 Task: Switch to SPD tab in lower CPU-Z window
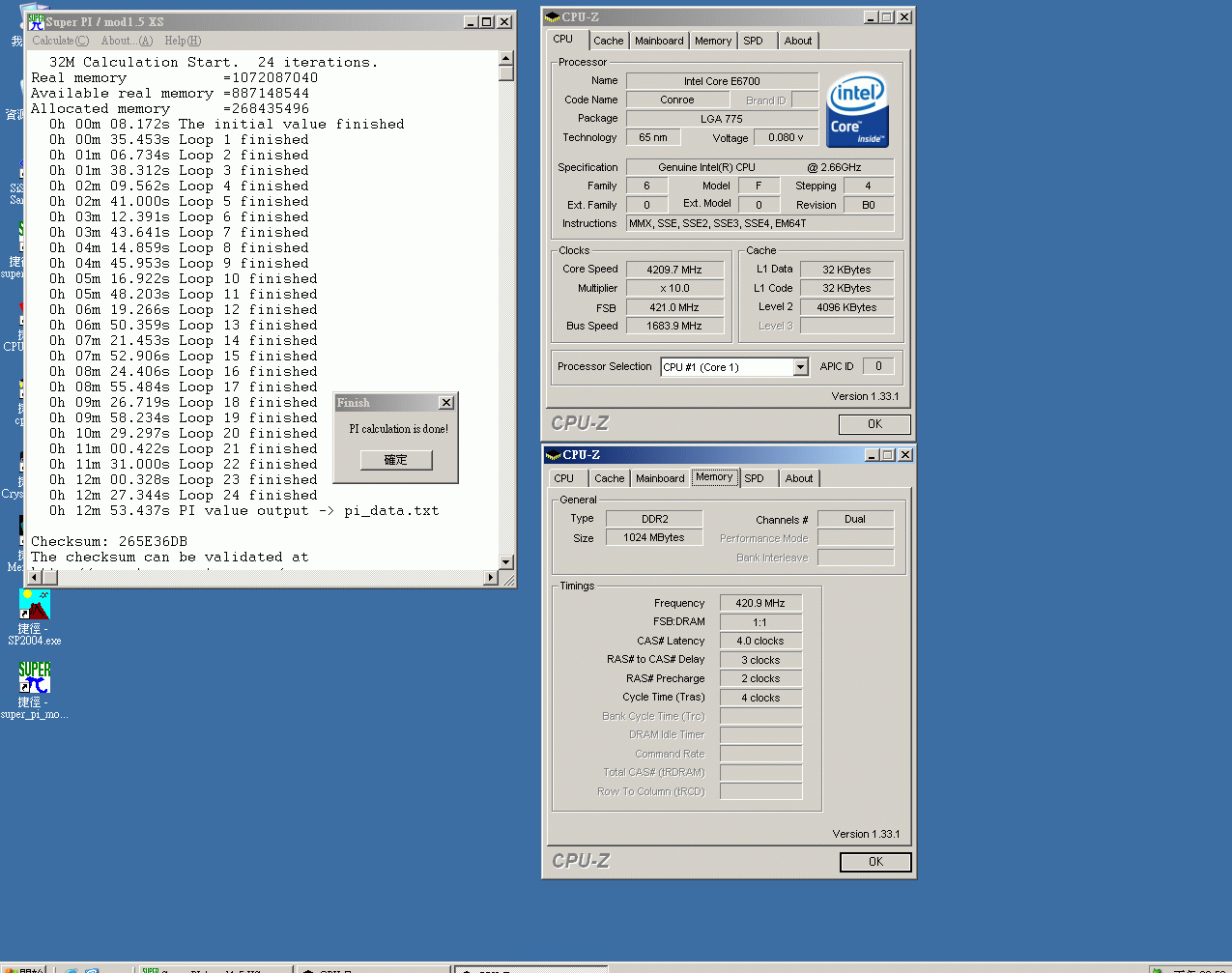[x=754, y=478]
